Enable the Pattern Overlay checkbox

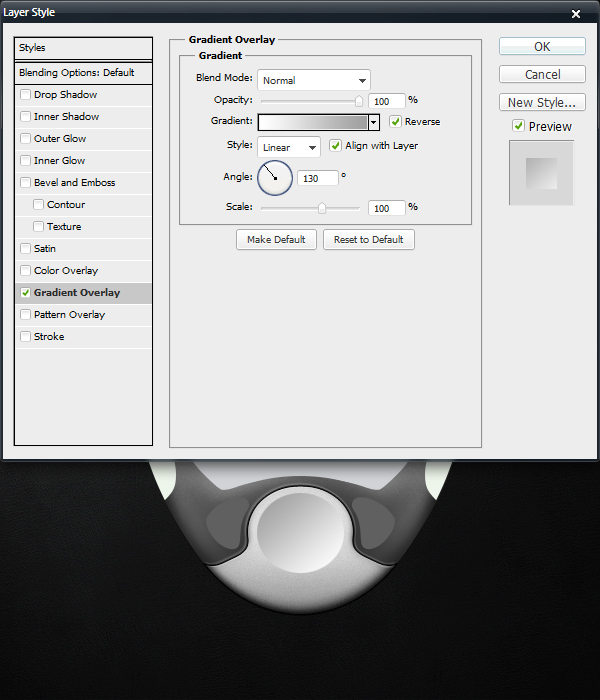25,314
